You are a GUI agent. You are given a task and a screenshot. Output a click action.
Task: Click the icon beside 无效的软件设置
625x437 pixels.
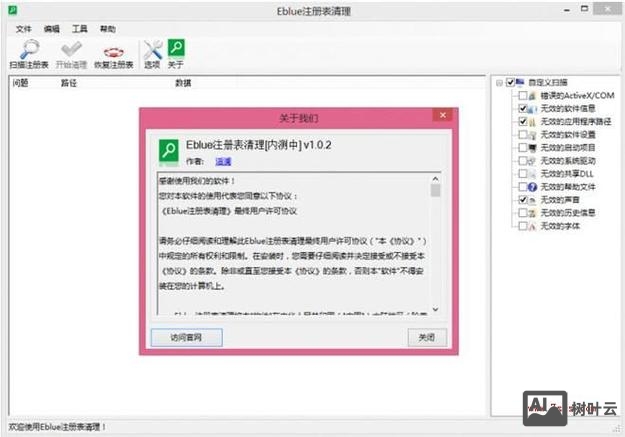point(532,135)
